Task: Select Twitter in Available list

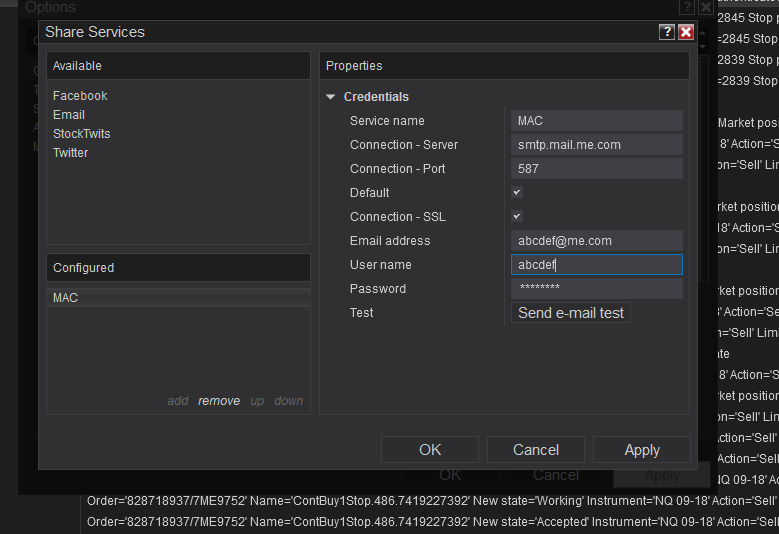Action: coord(71,153)
